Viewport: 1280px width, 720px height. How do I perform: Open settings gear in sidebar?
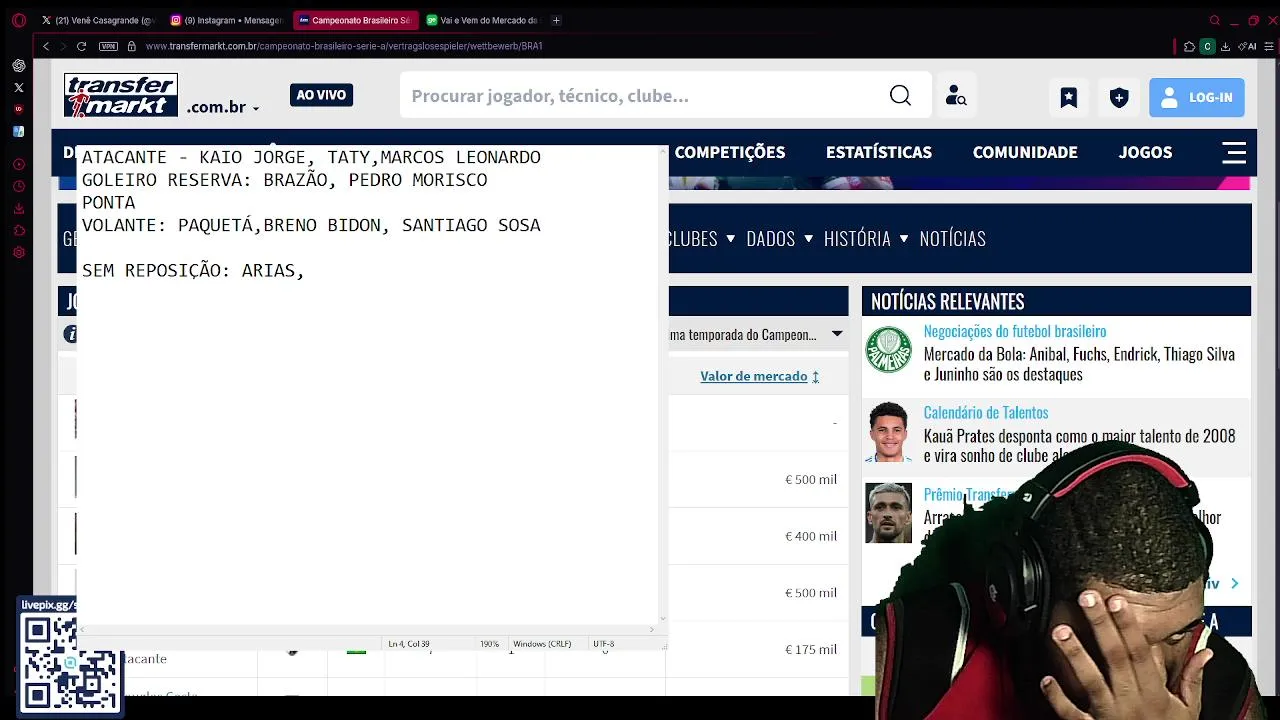(19, 252)
